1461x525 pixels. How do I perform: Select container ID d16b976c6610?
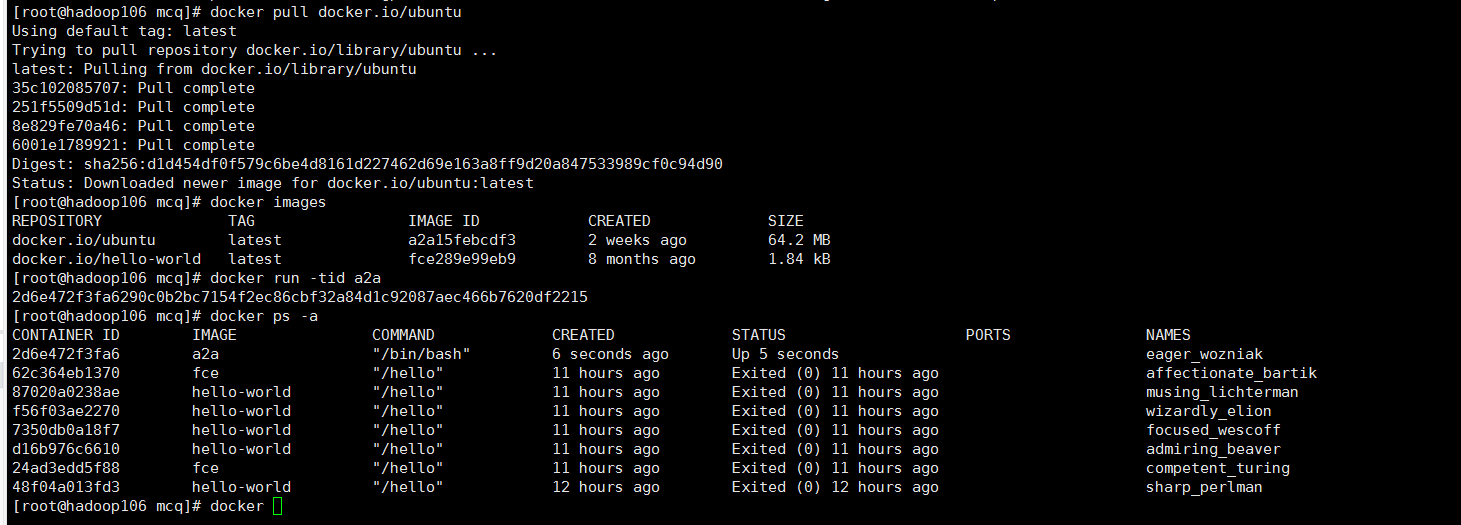pyautogui.click(x=65, y=449)
